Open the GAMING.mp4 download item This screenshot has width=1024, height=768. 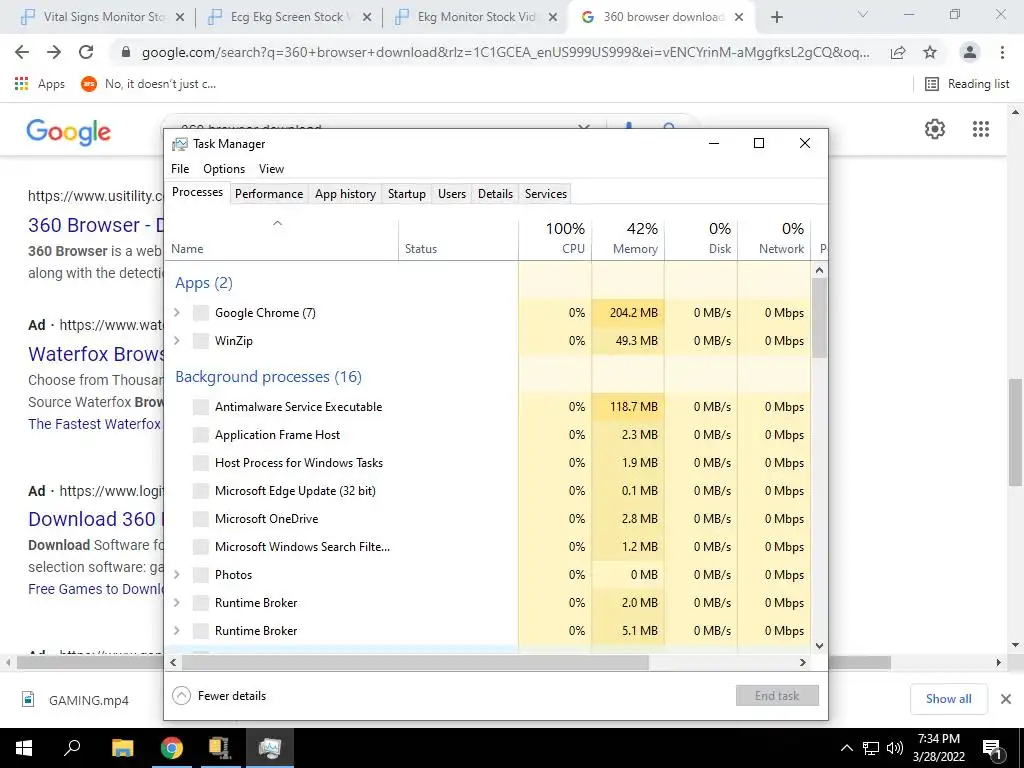tap(76, 700)
